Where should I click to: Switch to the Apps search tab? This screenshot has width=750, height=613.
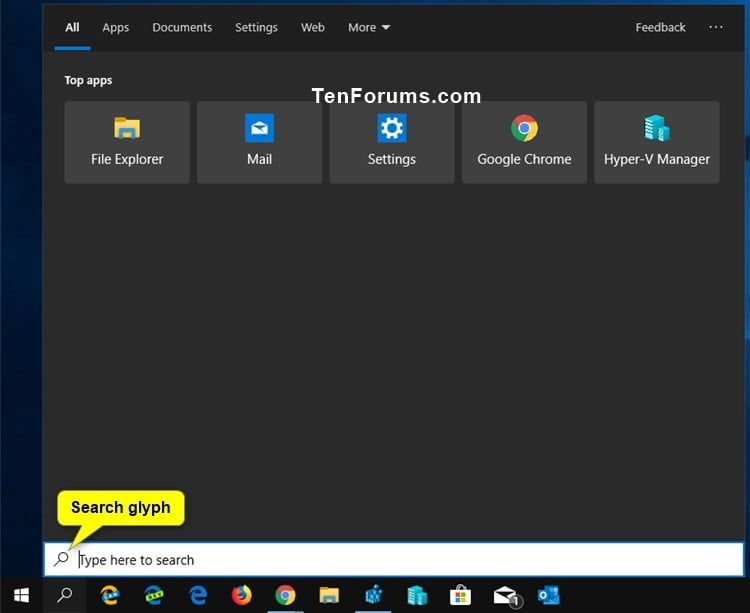point(116,27)
